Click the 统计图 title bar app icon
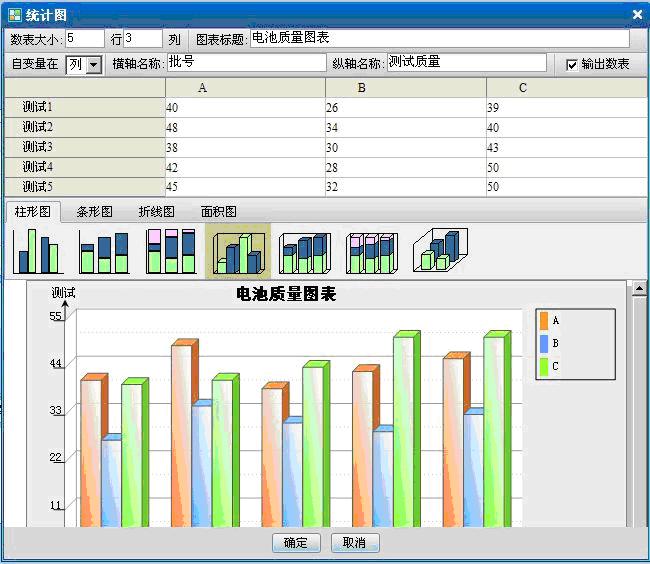The image size is (650, 564). coord(15,15)
